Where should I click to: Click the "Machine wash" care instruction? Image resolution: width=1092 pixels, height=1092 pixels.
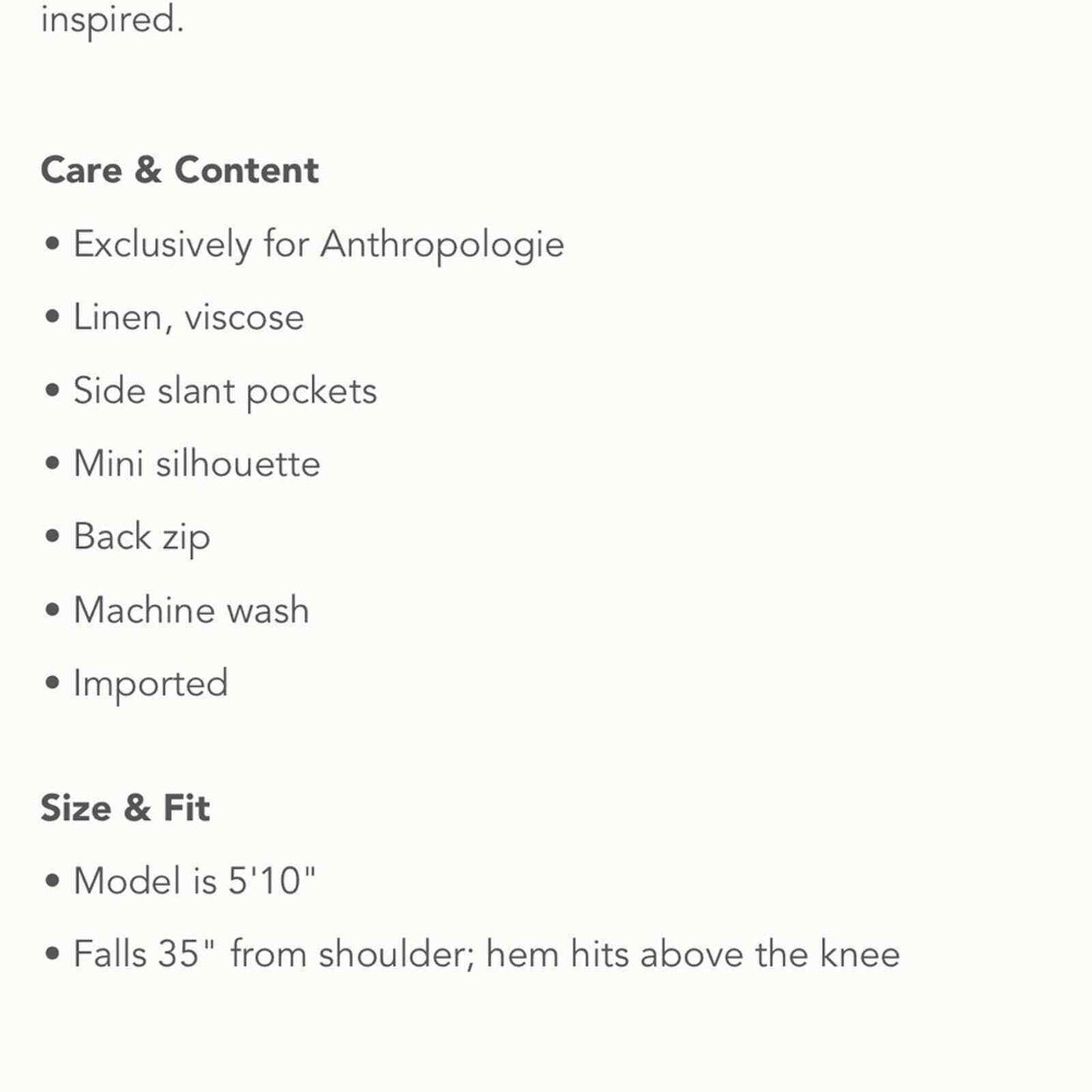[191, 610]
